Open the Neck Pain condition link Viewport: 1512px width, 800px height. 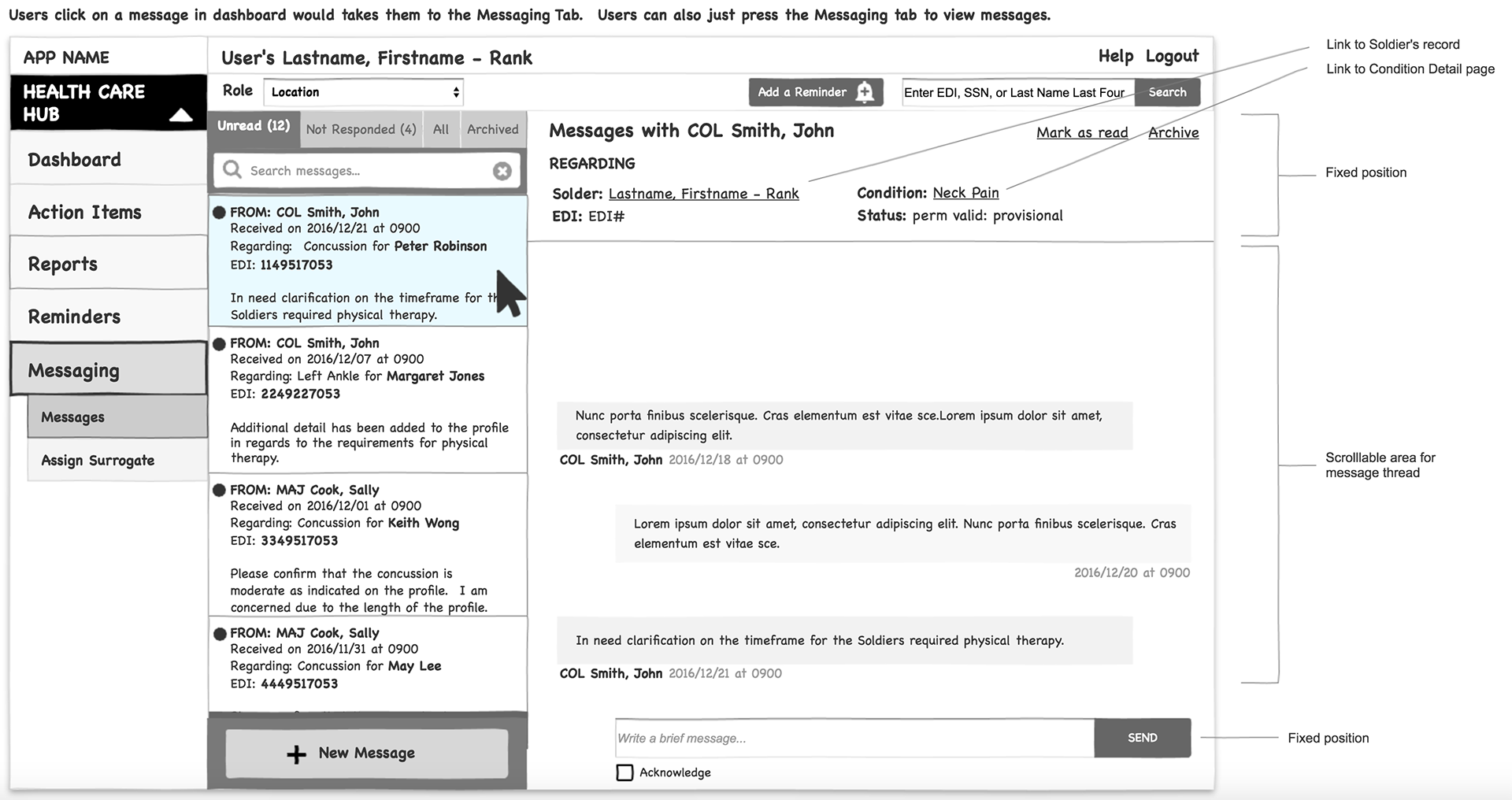pos(965,193)
